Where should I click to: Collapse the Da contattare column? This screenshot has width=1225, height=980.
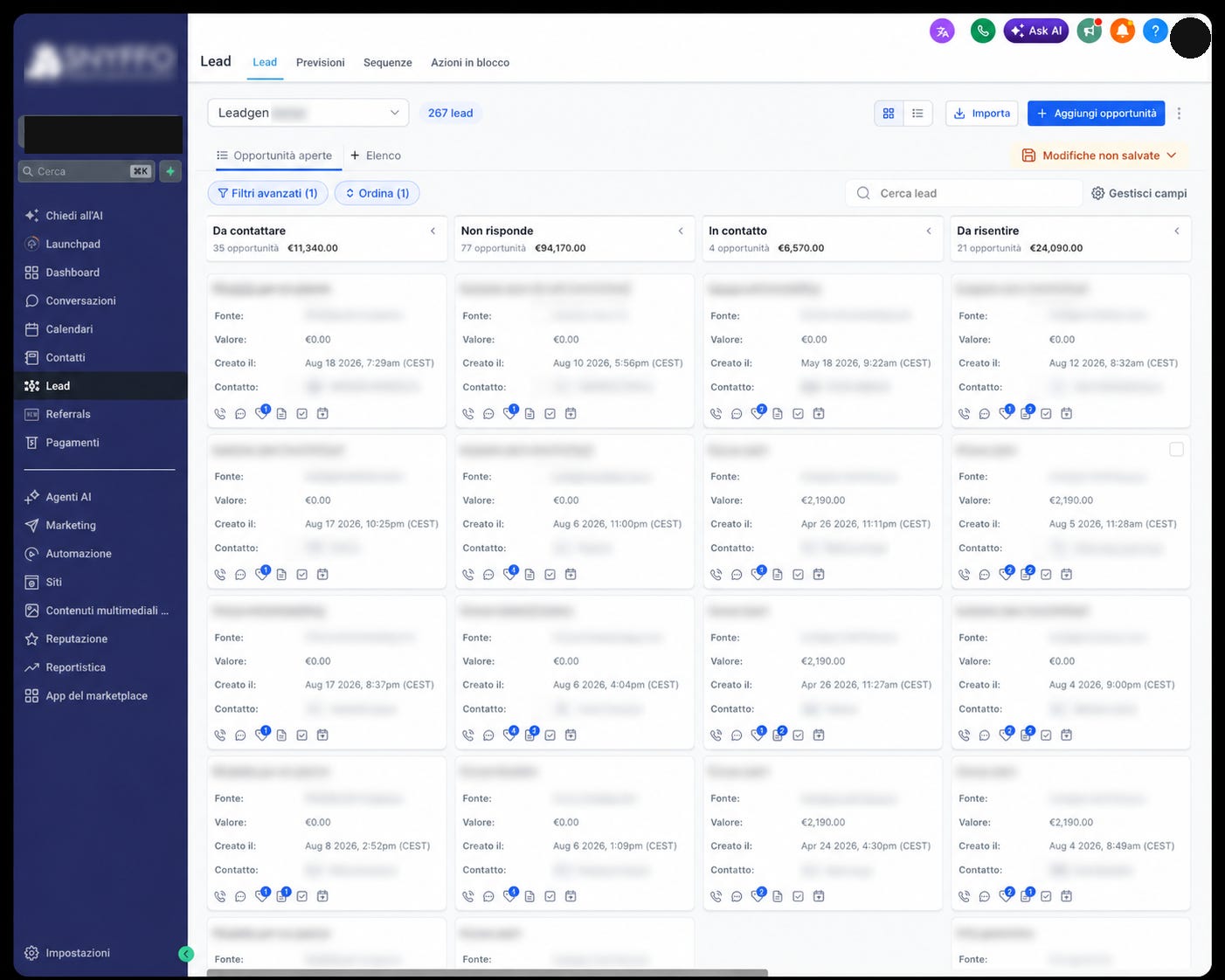(x=433, y=231)
